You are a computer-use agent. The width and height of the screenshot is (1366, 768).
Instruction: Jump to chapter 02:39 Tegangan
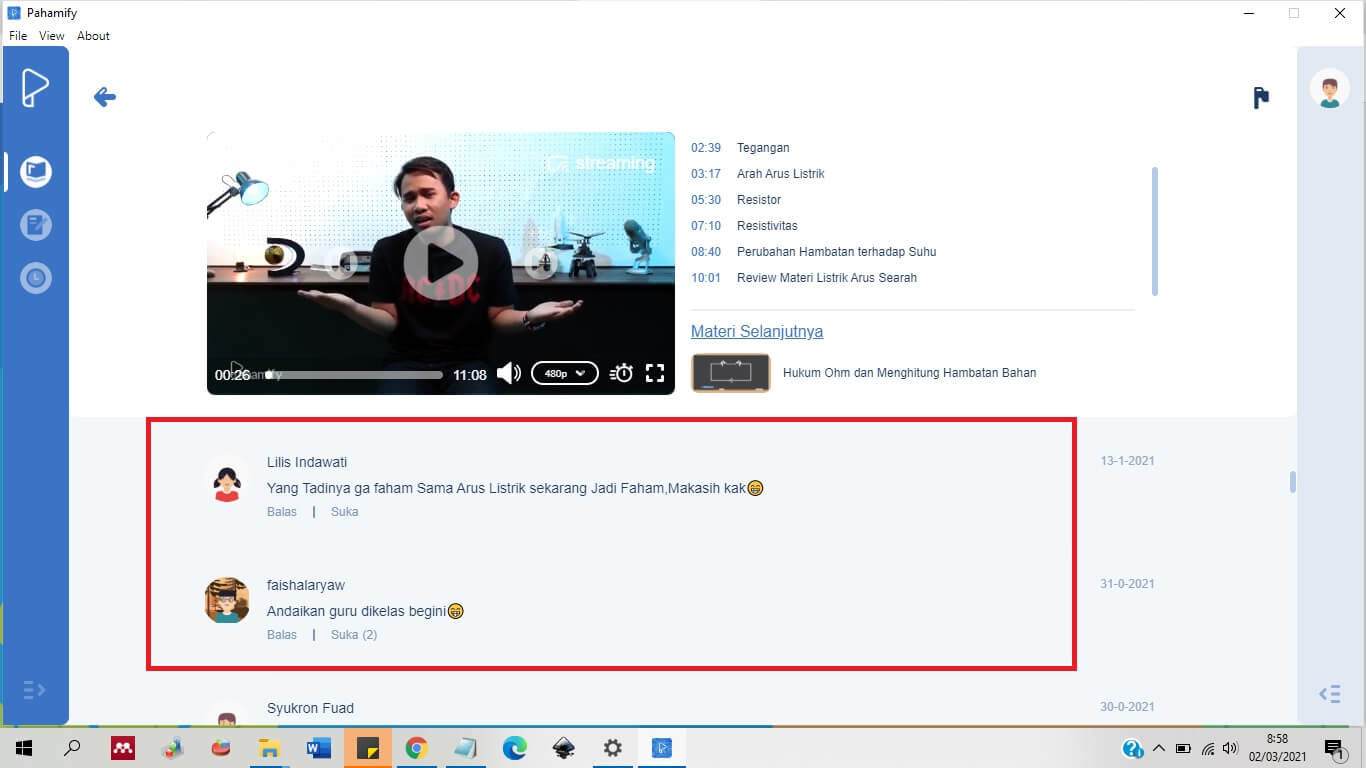coord(740,148)
